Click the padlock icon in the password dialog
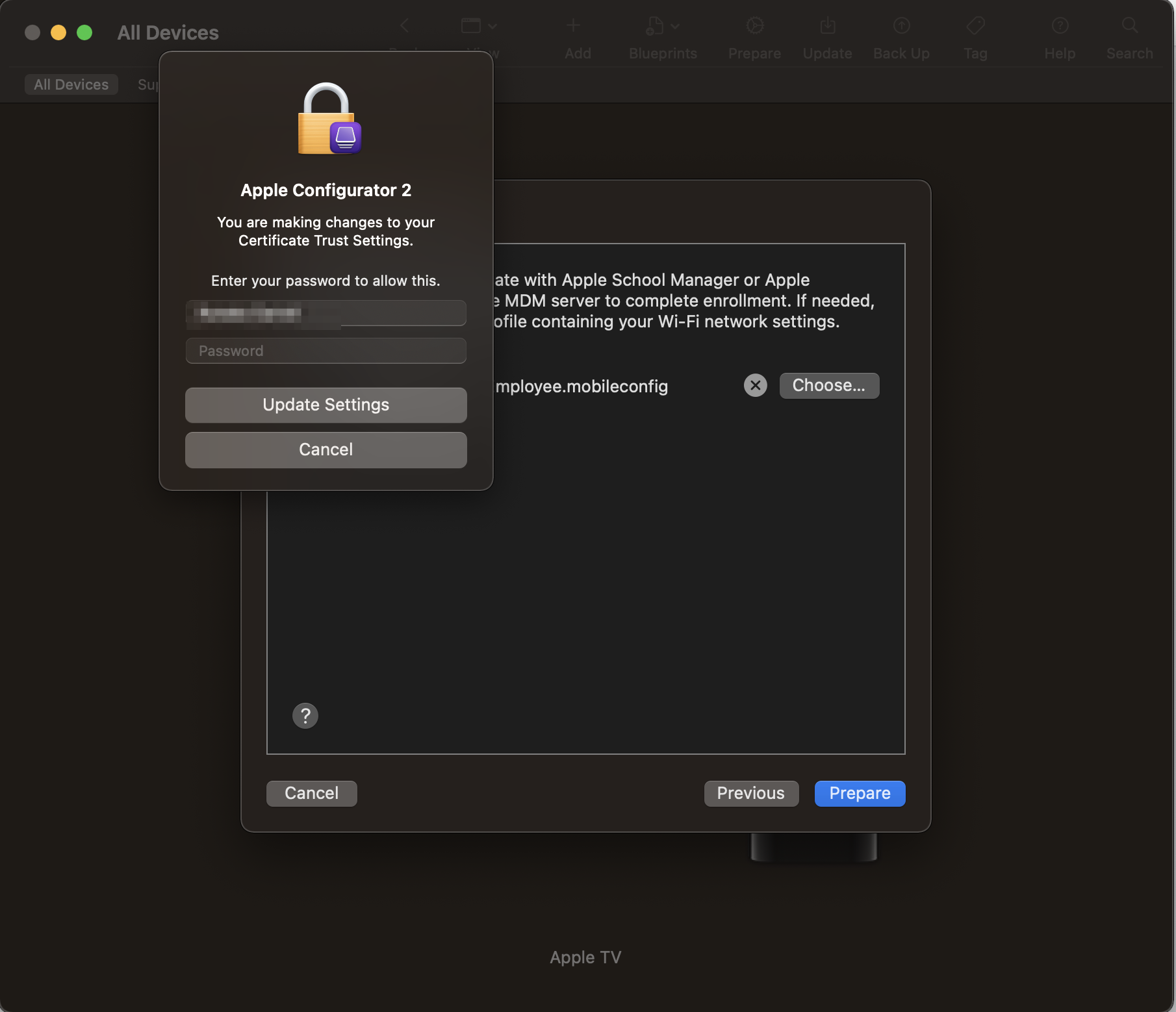This screenshot has height=1012, width=1176. [x=329, y=119]
